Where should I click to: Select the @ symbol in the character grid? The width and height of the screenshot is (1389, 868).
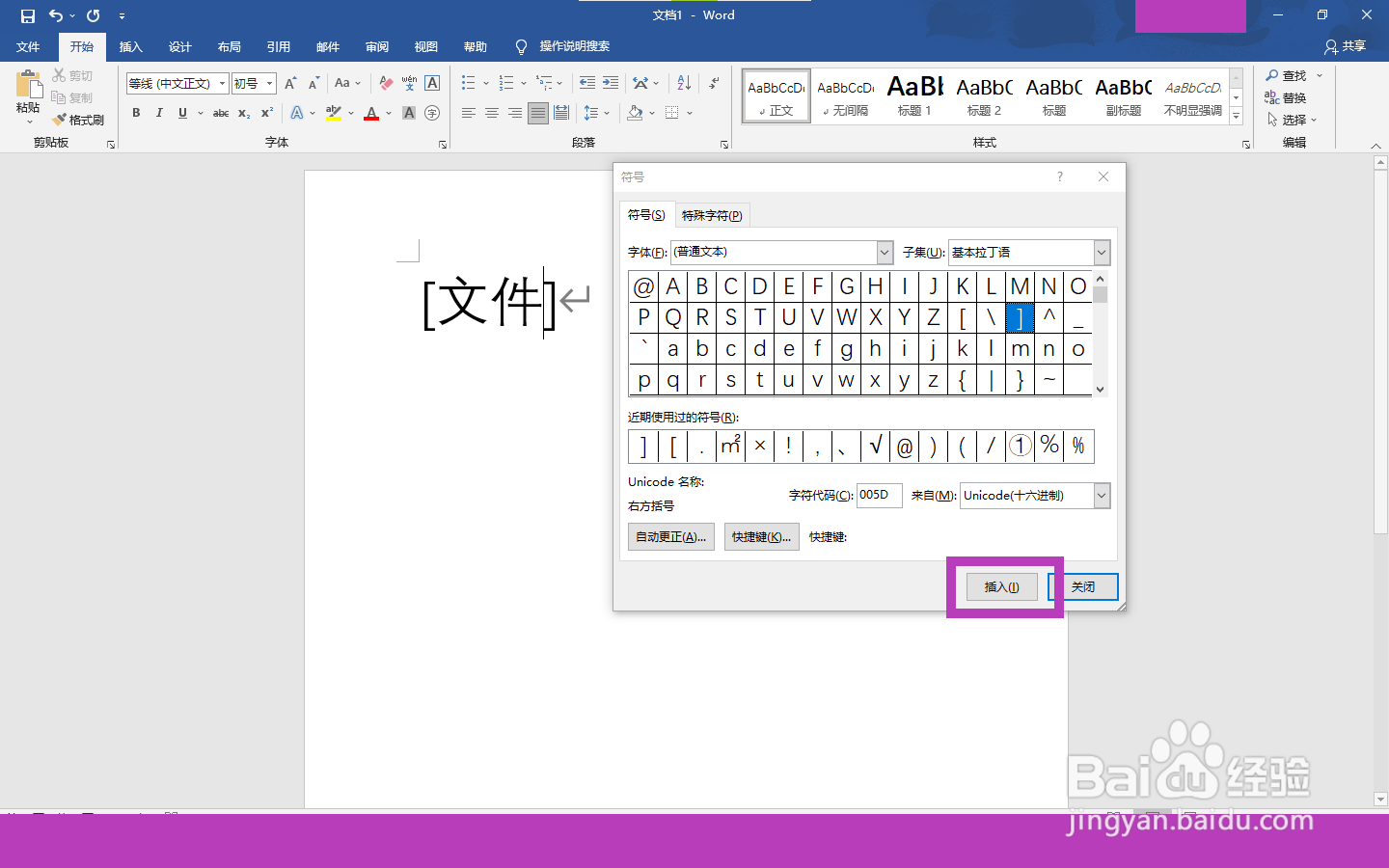pyautogui.click(x=643, y=286)
